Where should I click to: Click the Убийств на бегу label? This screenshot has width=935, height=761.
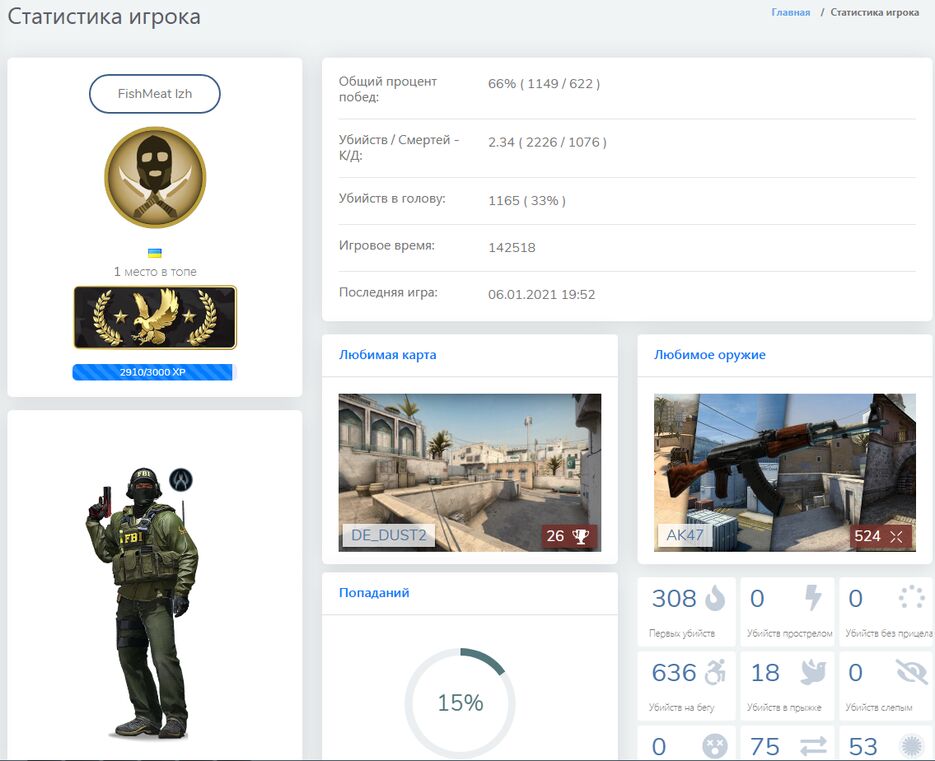click(x=682, y=707)
